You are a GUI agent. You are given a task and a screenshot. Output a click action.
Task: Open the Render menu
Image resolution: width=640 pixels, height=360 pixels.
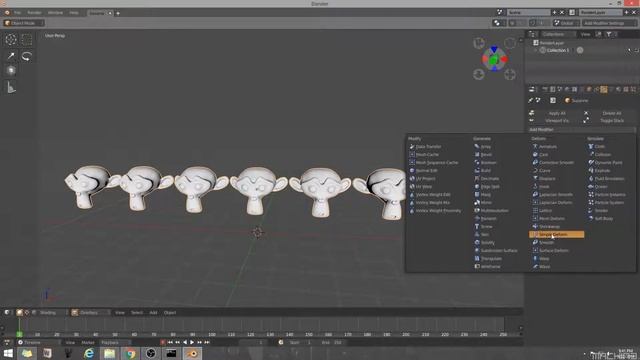pos(34,13)
